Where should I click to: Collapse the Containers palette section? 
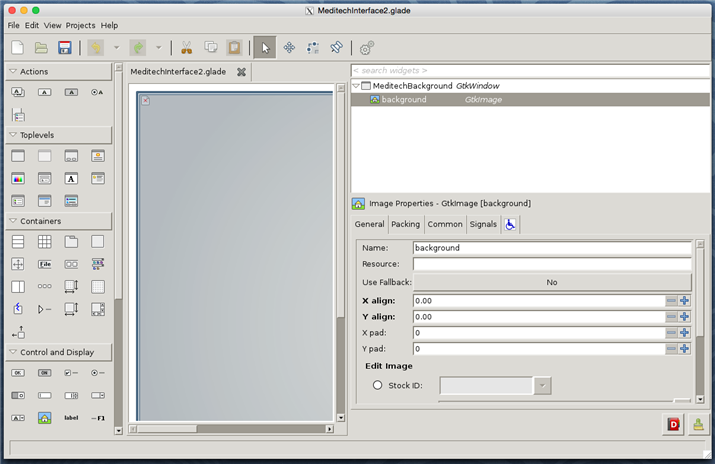click(12, 221)
